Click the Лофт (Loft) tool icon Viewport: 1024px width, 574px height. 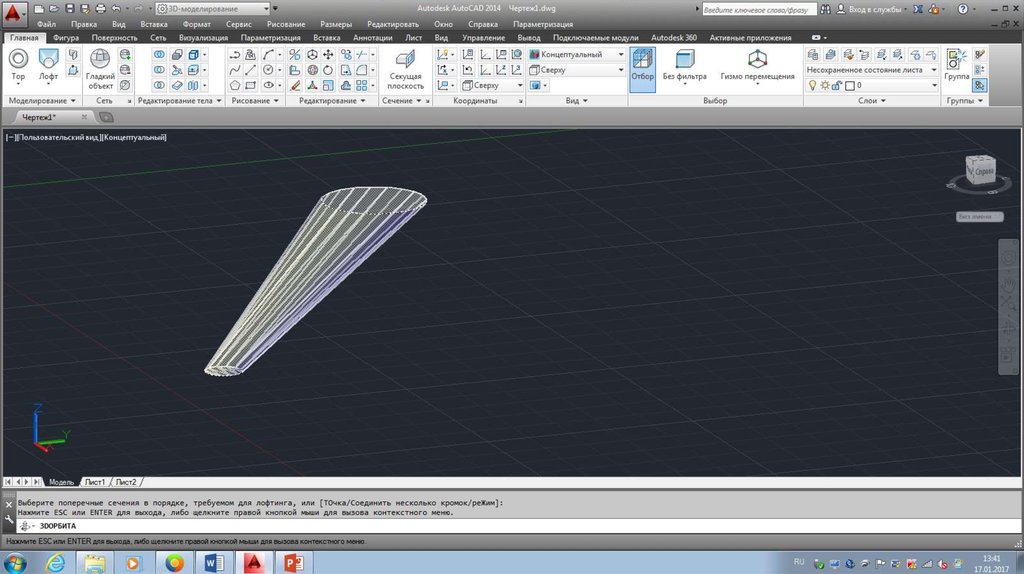(48, 60)
